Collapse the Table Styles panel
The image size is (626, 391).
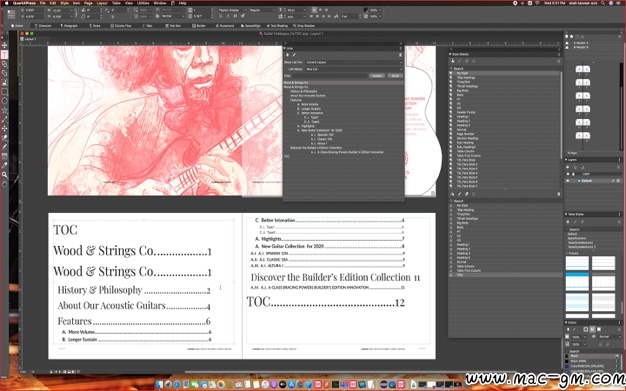pyautogui.click(x=567, y=214)
